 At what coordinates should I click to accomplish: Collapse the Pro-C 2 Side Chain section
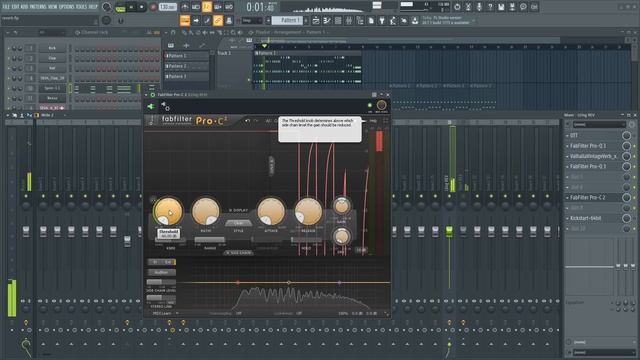click(x=238, y=253)
